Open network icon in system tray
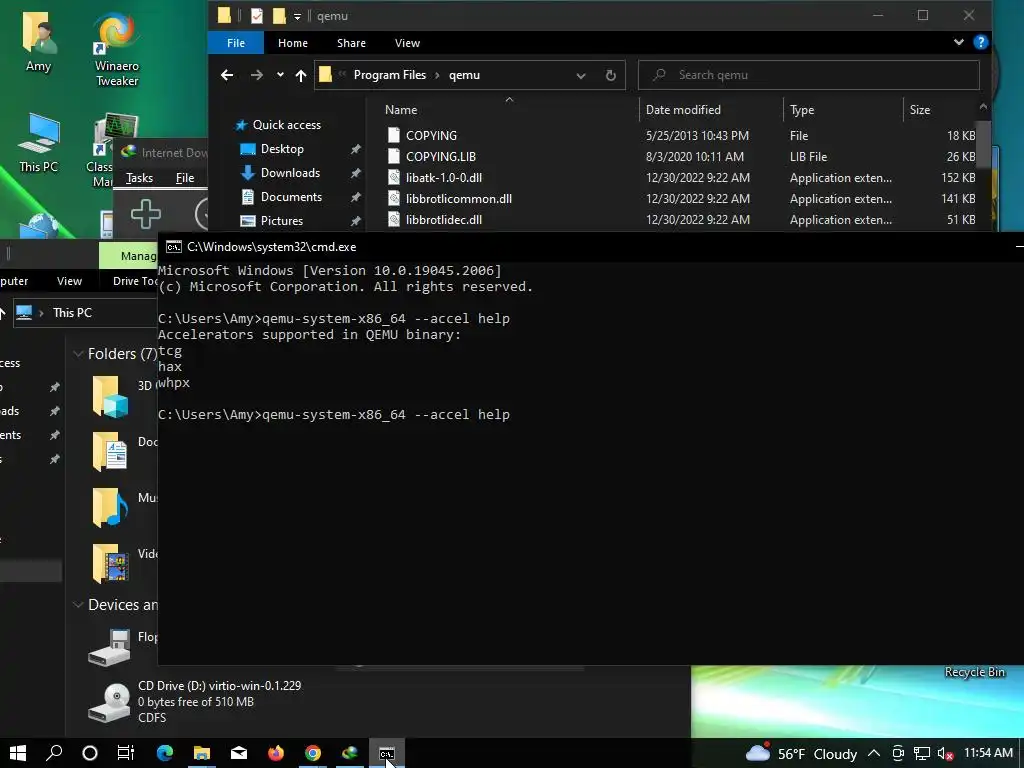Screen dimensions: 1024x768 click(x=921, y=754)
